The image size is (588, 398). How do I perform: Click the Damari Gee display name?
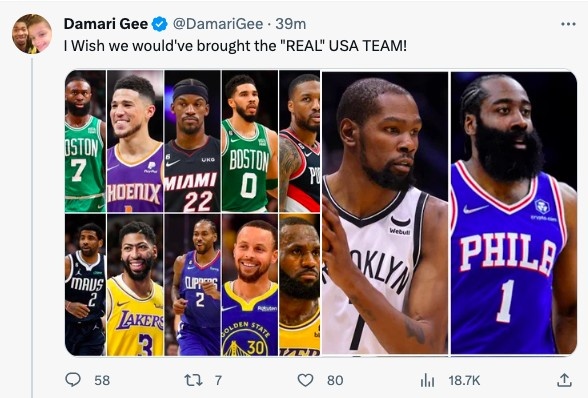[106, 24]
